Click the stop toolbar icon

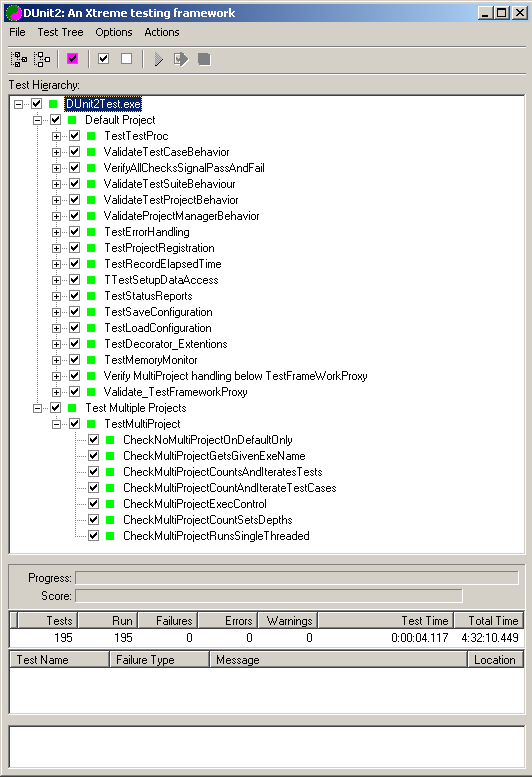click(x=204, y=59)
